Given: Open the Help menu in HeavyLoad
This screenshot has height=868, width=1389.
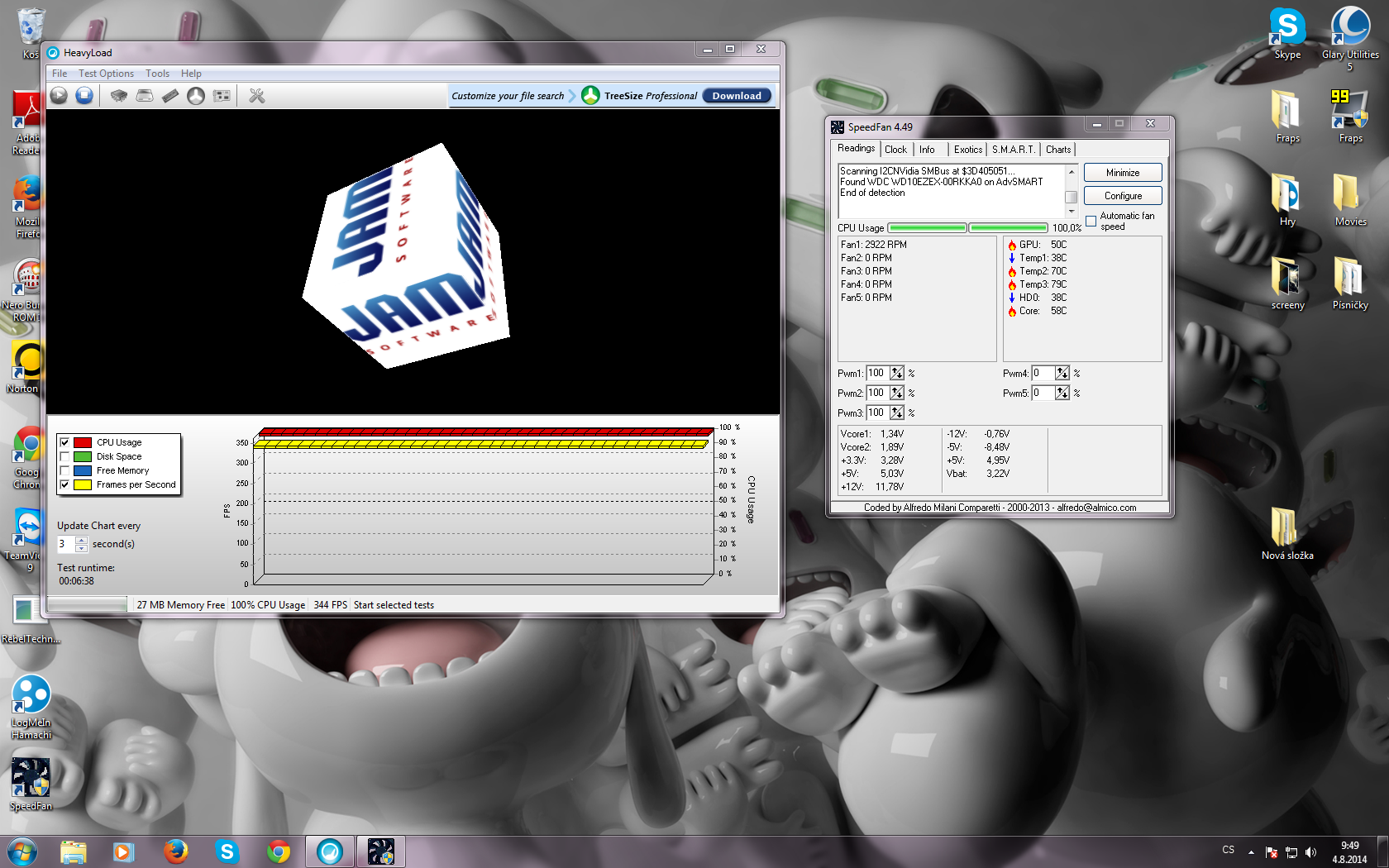Looking at the screenshot, I should (191, 74).
